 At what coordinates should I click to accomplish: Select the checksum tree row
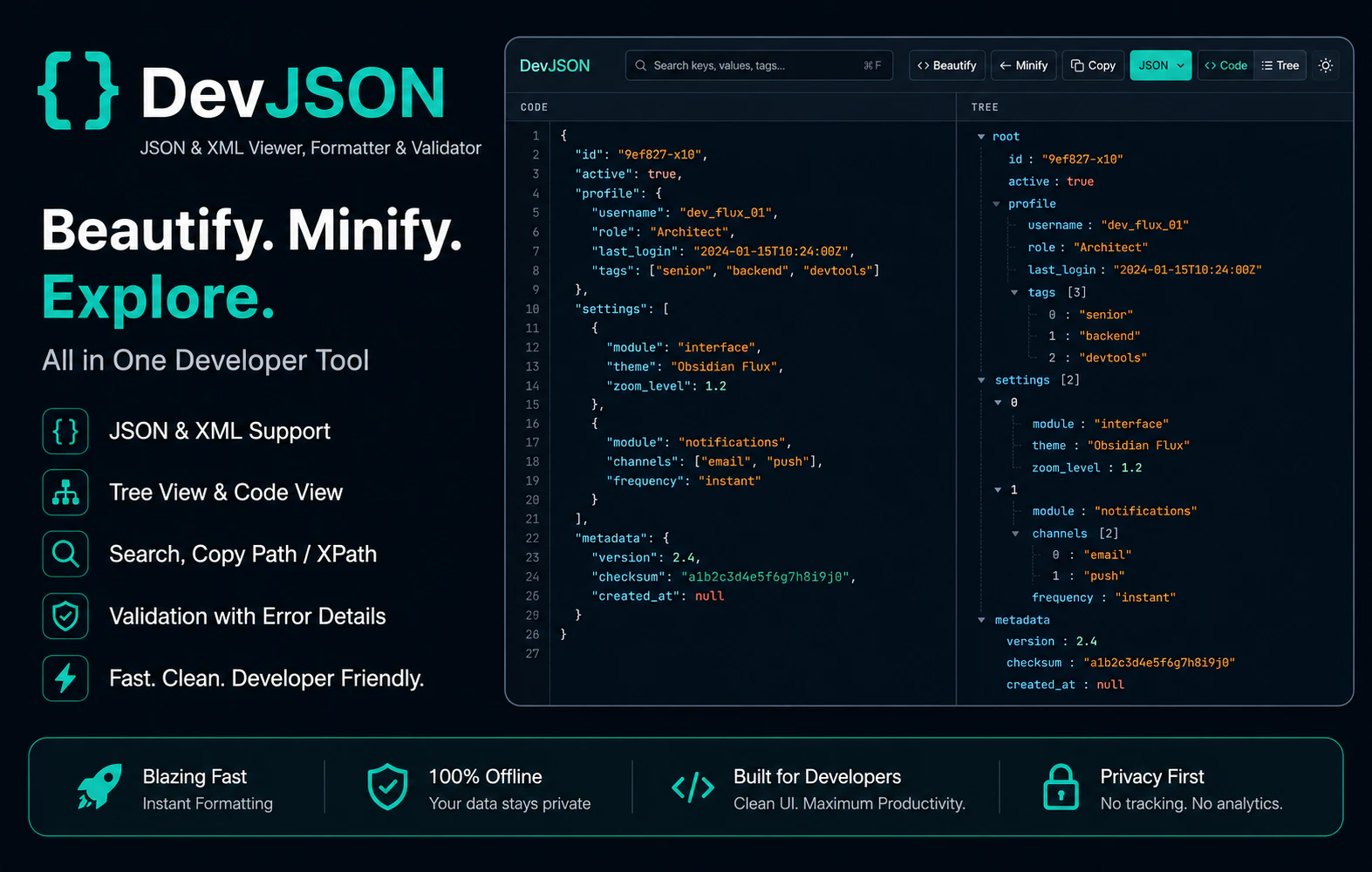pos(1121,664)
